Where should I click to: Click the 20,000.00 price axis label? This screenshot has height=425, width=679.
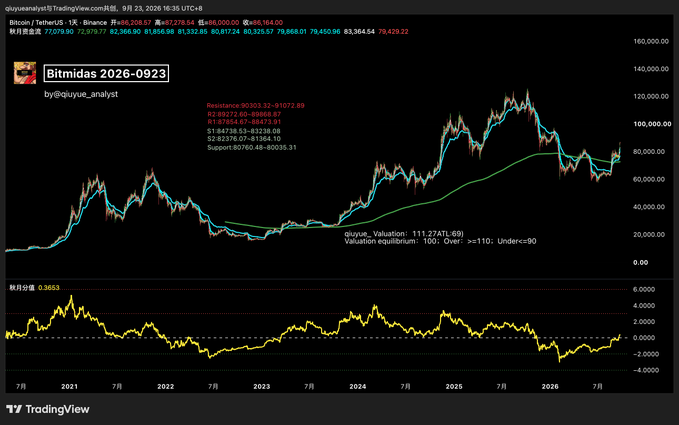(649, 235)
